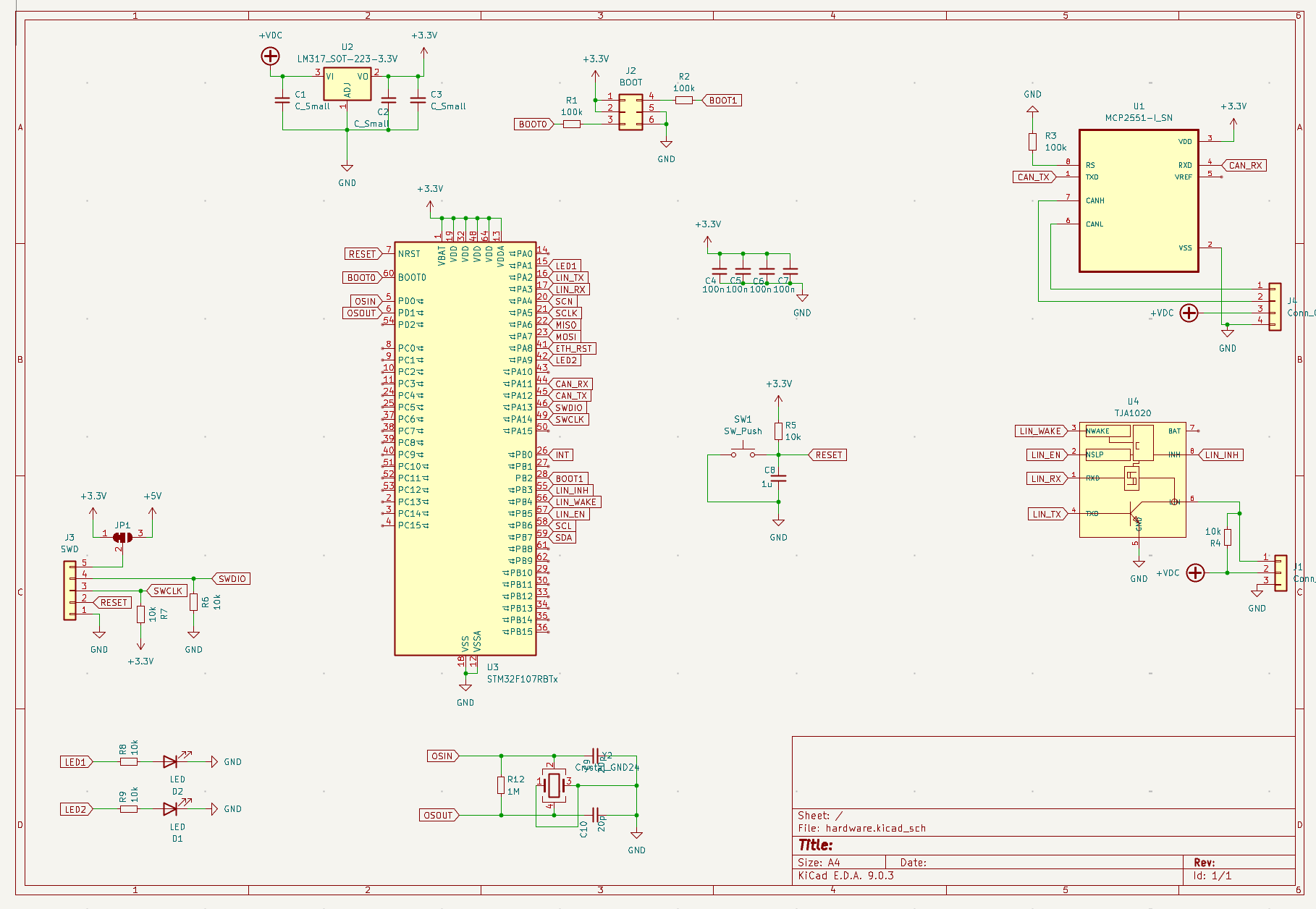Click the hardware.kicad_sch file name in title block

[875, 828]
